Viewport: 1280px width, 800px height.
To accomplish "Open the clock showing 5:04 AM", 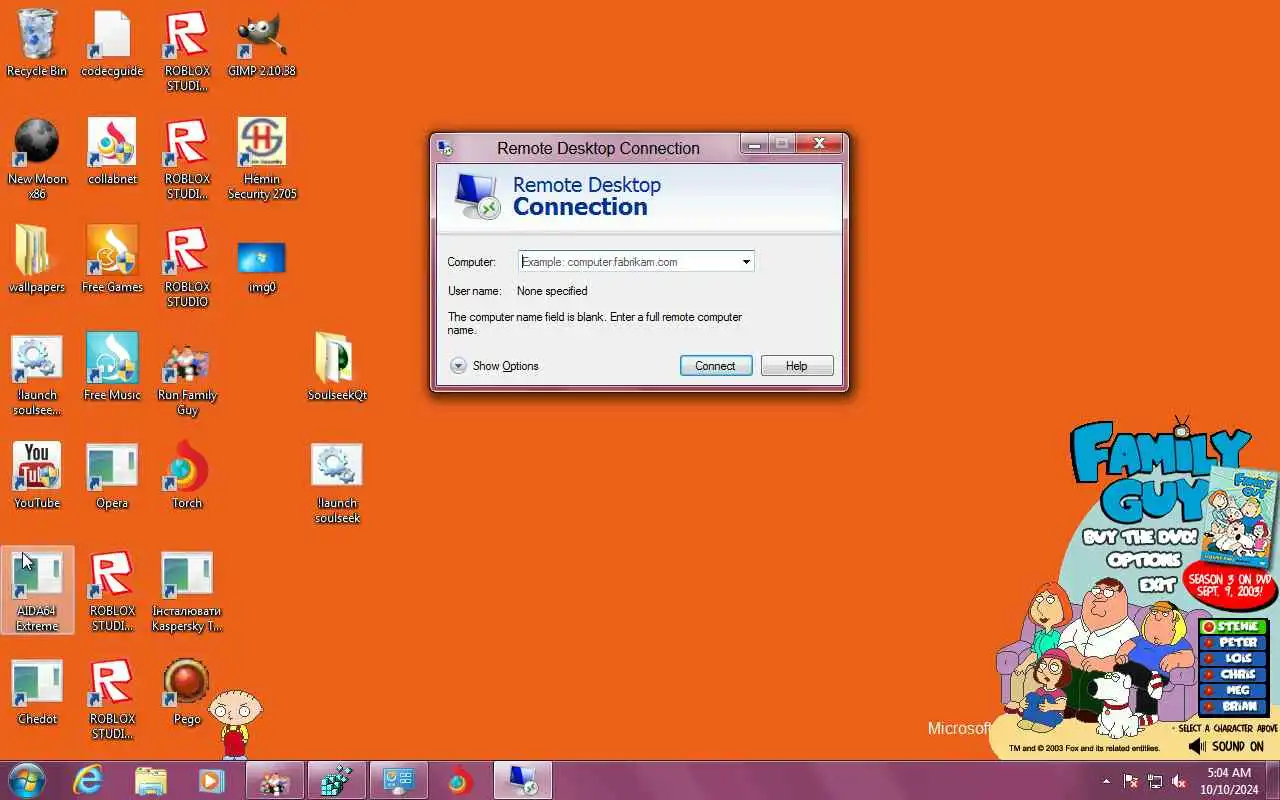I will click(1229, 781).
